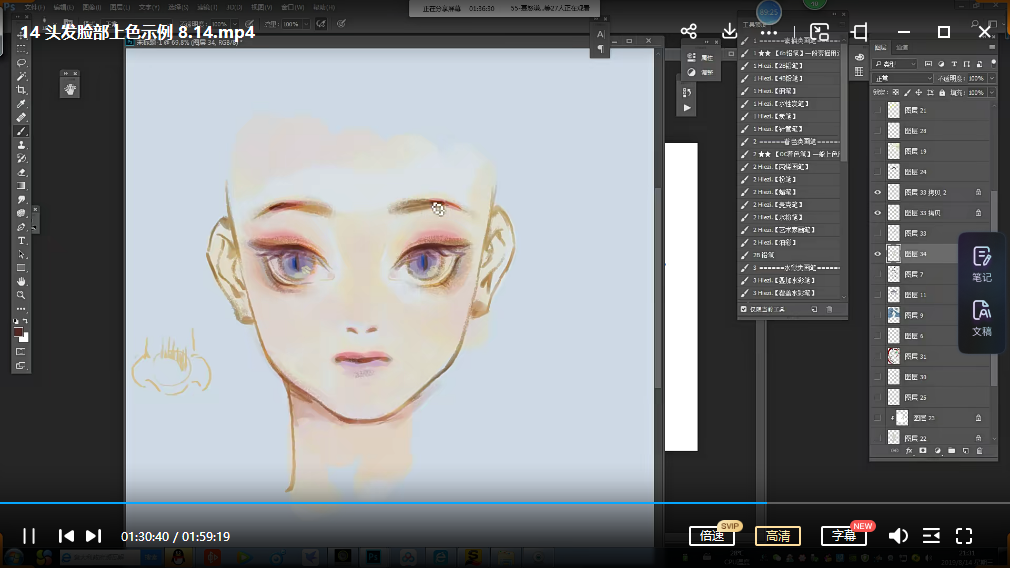Image resolution: width=1010 pixels, height=568 pixels.
Task: Click the 倍速 playback speed button
Action: 711,536
